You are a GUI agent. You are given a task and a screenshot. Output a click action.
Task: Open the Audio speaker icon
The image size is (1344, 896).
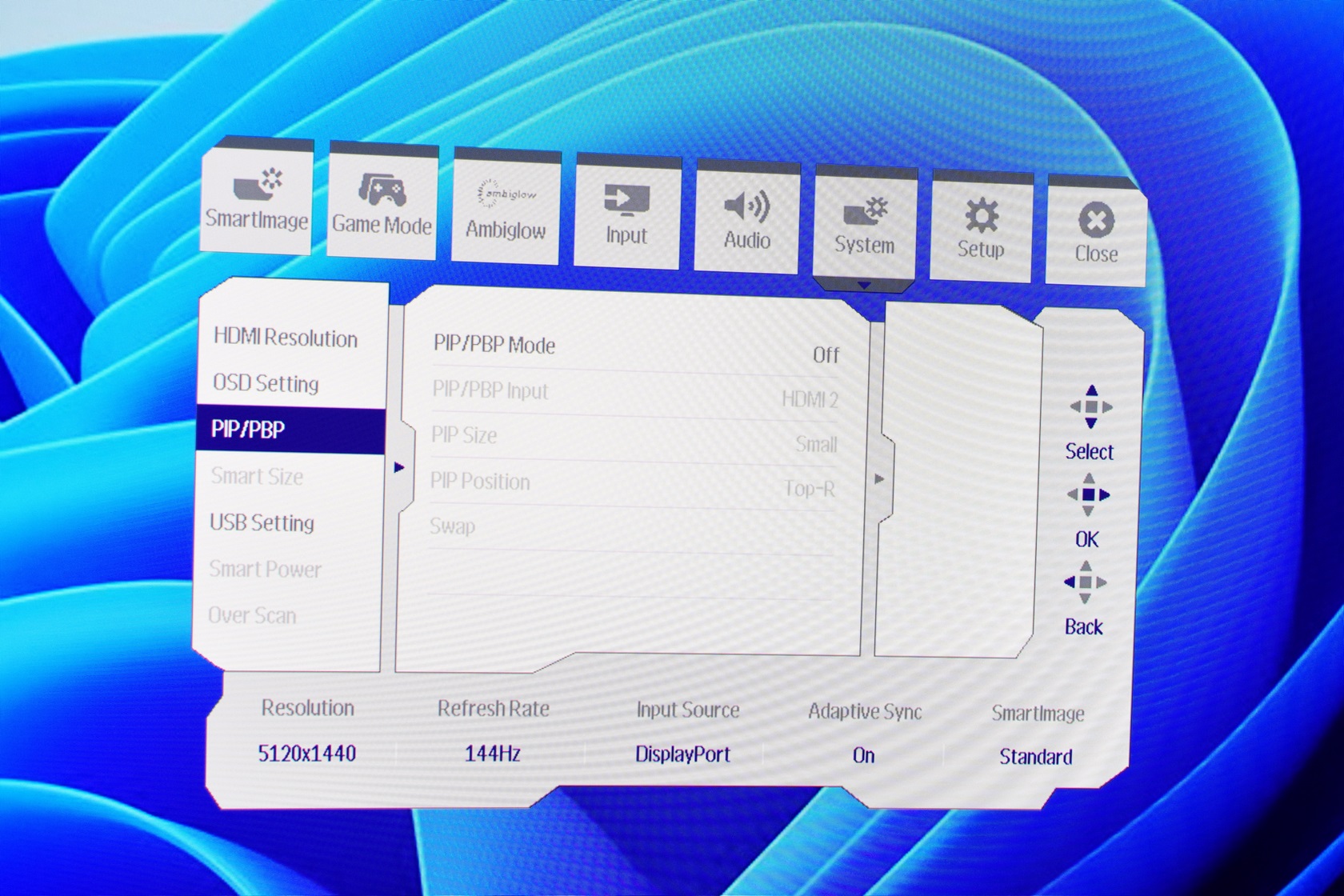point(746,206)
